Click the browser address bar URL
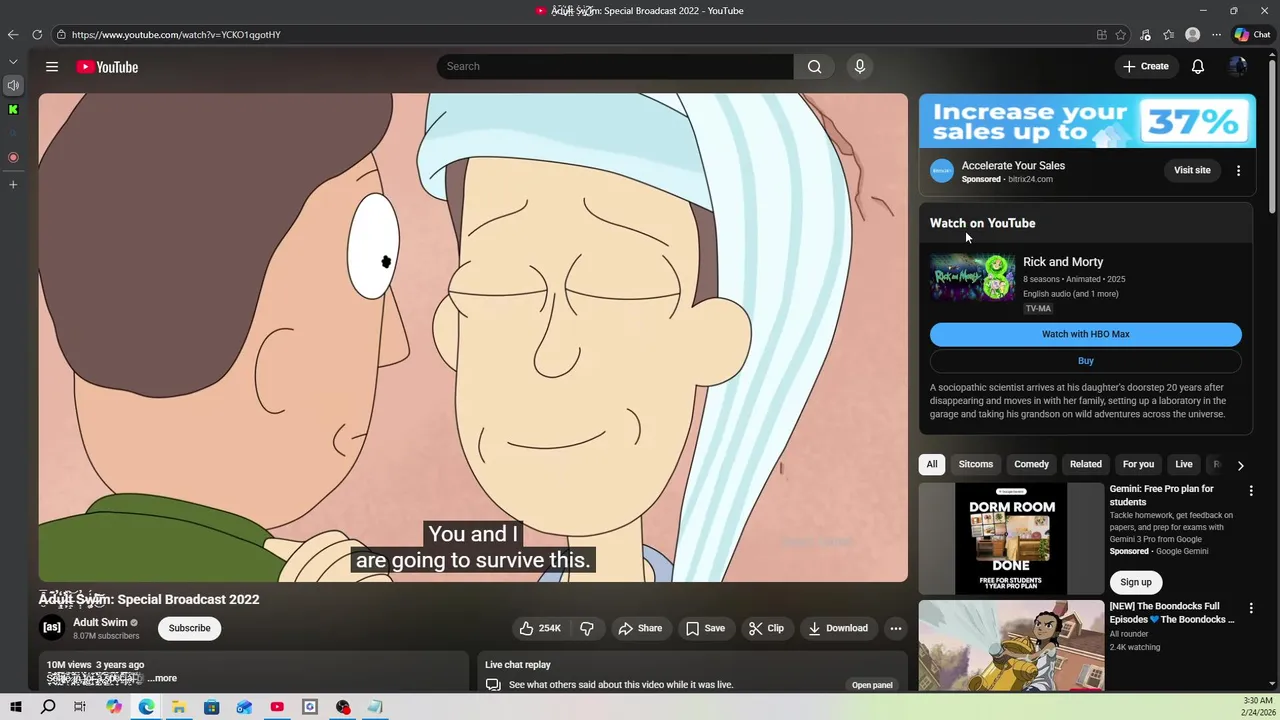The width and height of the screenshot is (1280, 720). pyautogui.click(x=176, y=34)
